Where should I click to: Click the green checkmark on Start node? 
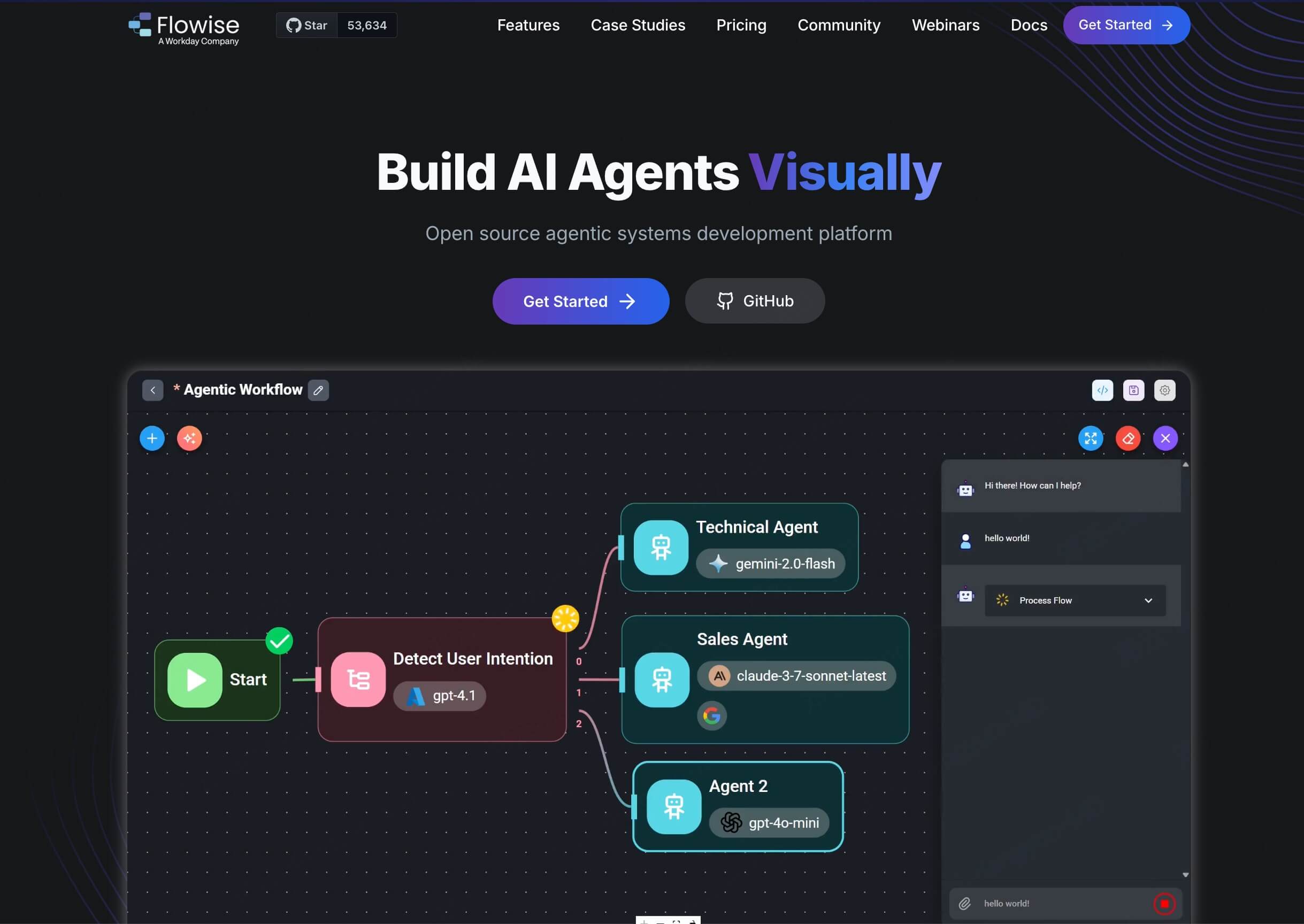click(x=280, y=641)
